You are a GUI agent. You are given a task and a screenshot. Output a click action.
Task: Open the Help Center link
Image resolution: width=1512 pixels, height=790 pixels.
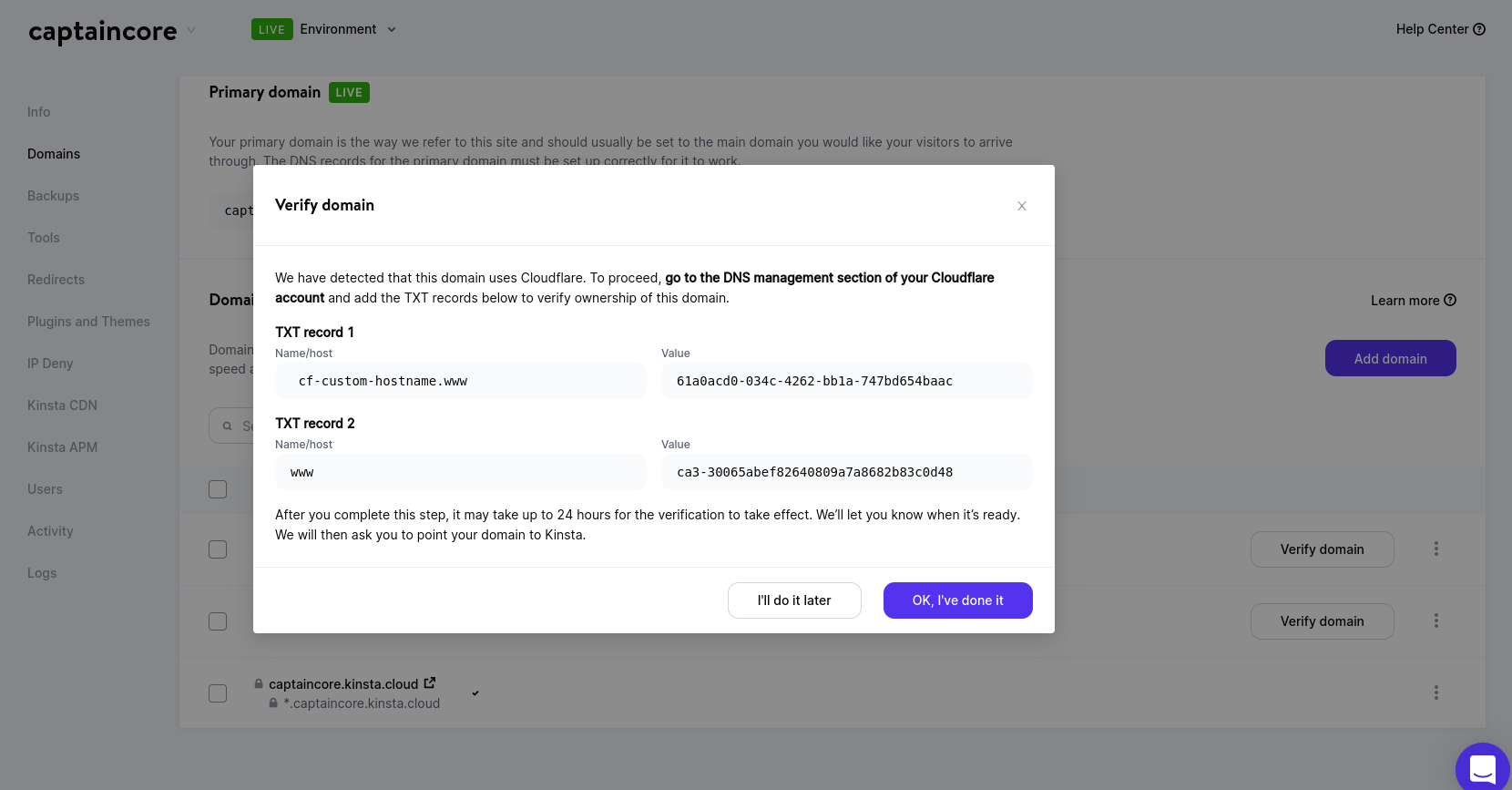pyautogui.click(x=1441, y=29)
